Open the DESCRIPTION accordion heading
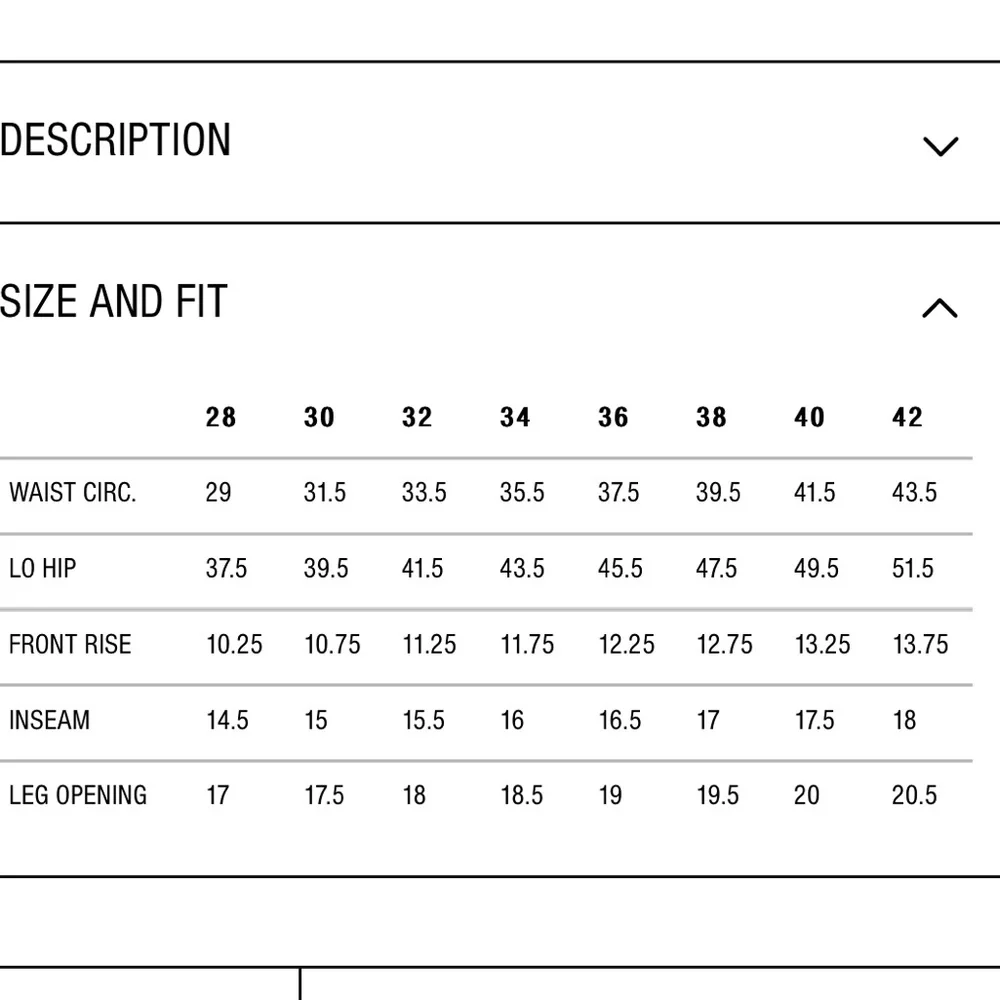The height and width of the screenshot is (1000, 1000). point(115,140)
